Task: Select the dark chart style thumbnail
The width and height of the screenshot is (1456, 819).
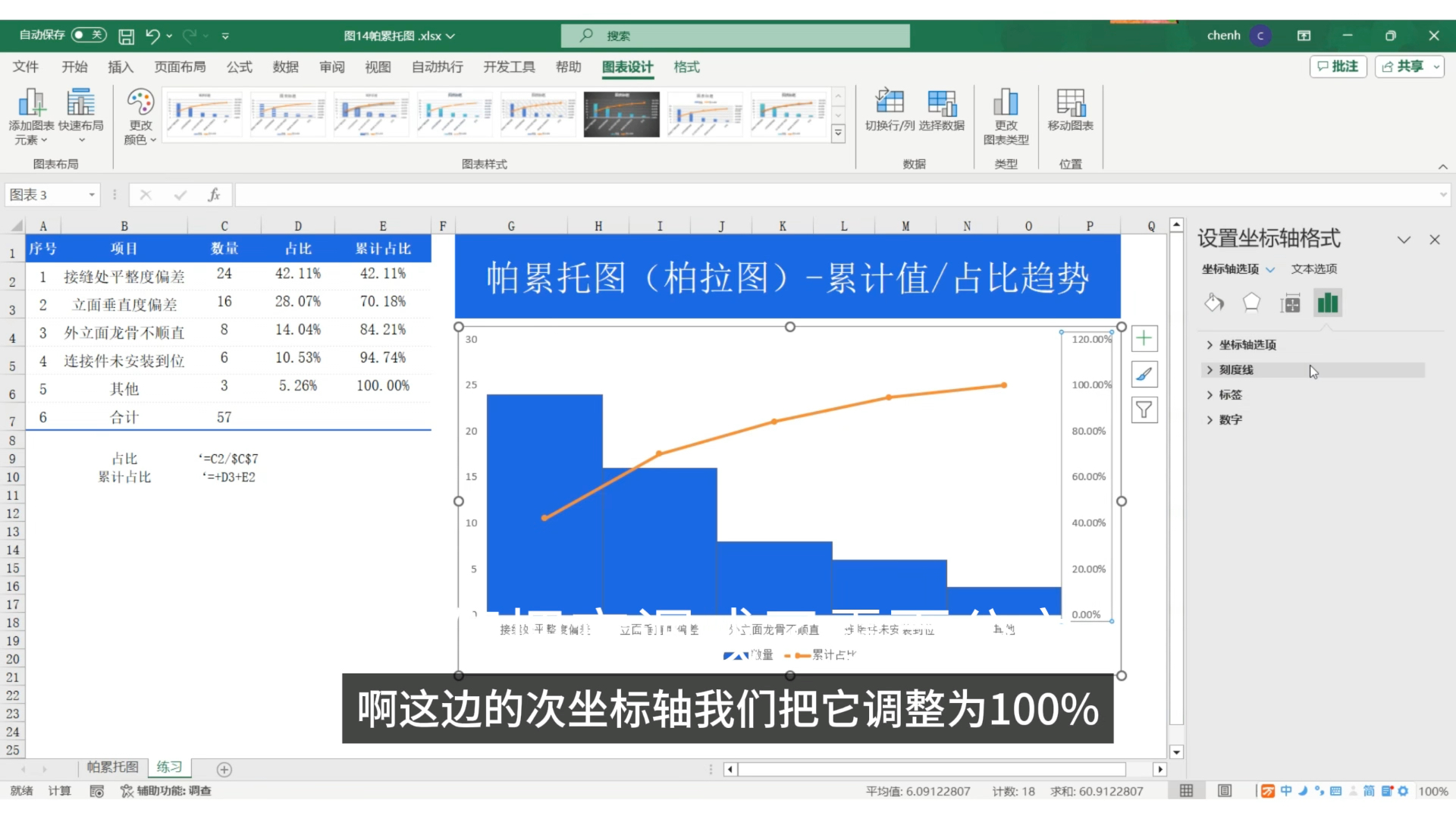Action: [621, 115]
